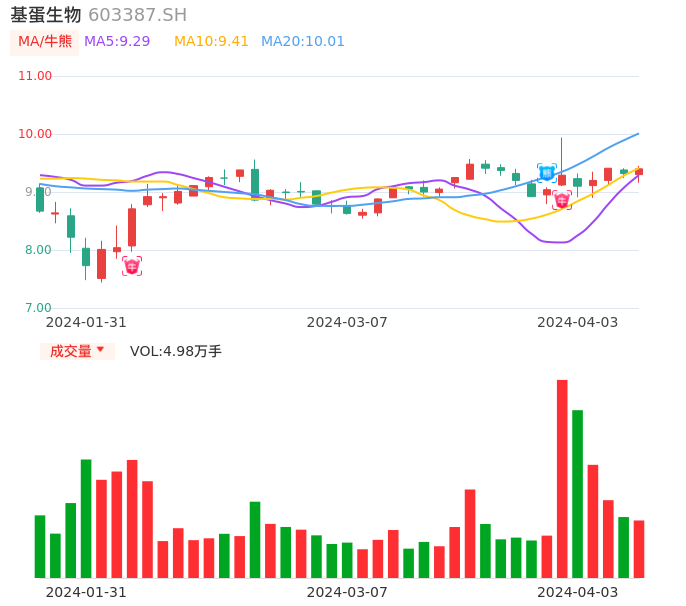Click the stock code 603387.SH
This screenshot has width=686, height=606.
click(x=137, y=15)
